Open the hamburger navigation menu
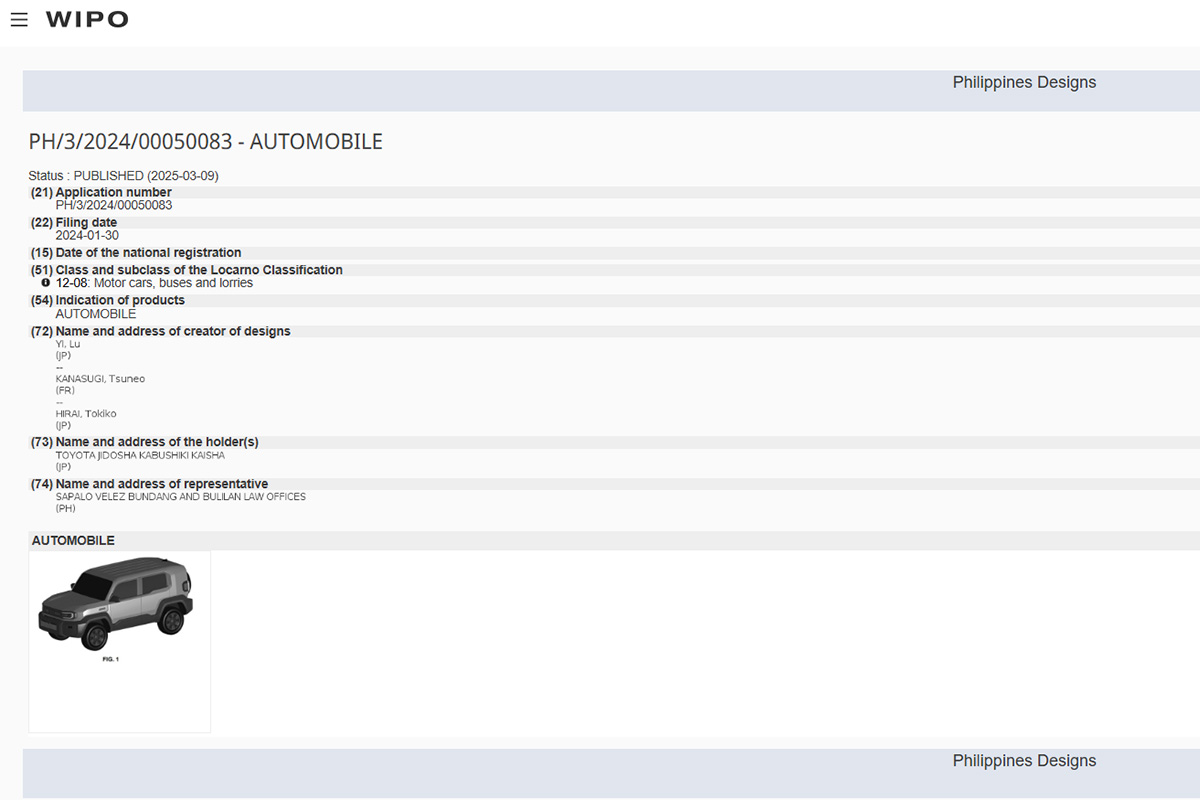 [19, 20]
